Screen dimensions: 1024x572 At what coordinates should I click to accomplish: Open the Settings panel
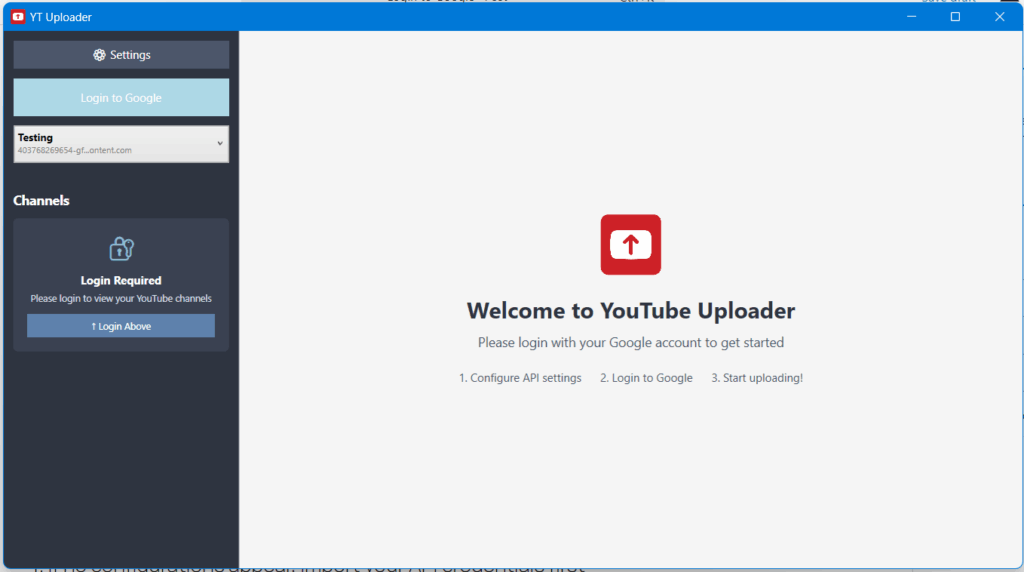121,55
